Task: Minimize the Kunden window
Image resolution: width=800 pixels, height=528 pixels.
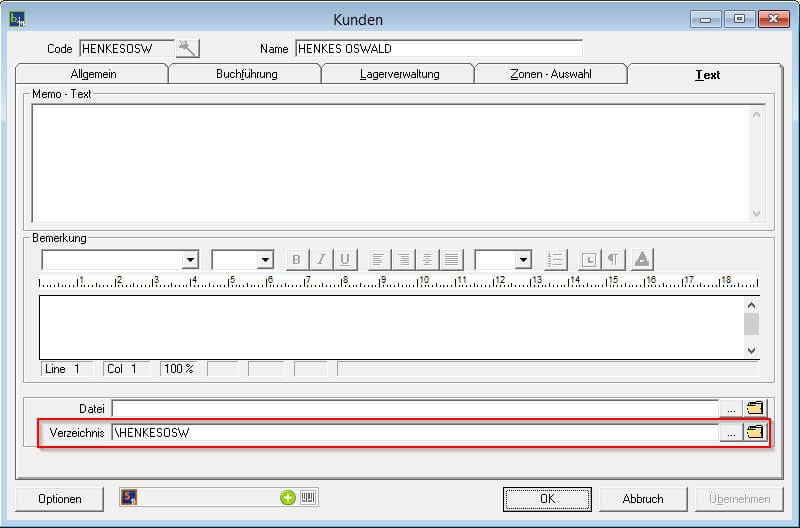Action: pyautogui.click(x=706, y=19)
